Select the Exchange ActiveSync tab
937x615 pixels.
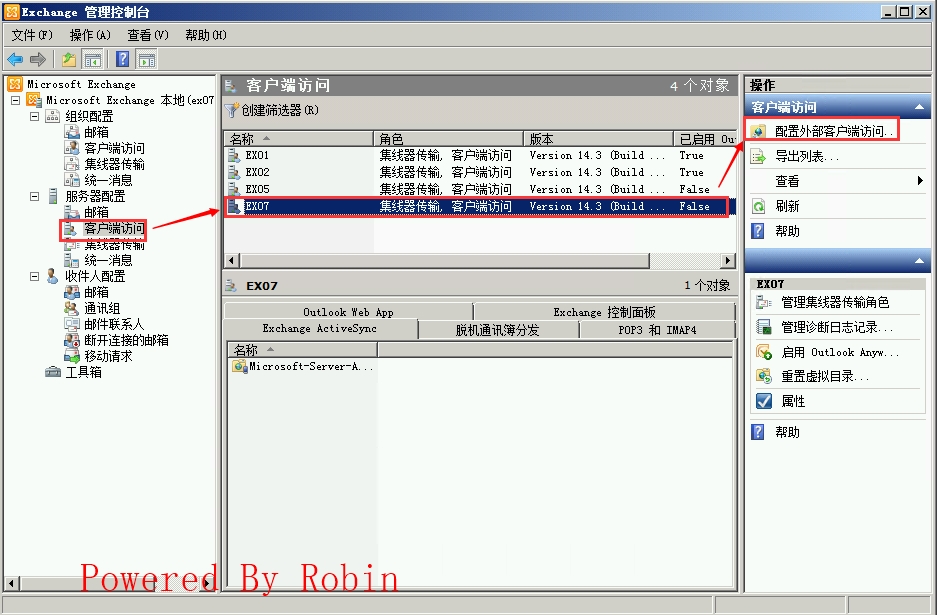click(320, 329)
